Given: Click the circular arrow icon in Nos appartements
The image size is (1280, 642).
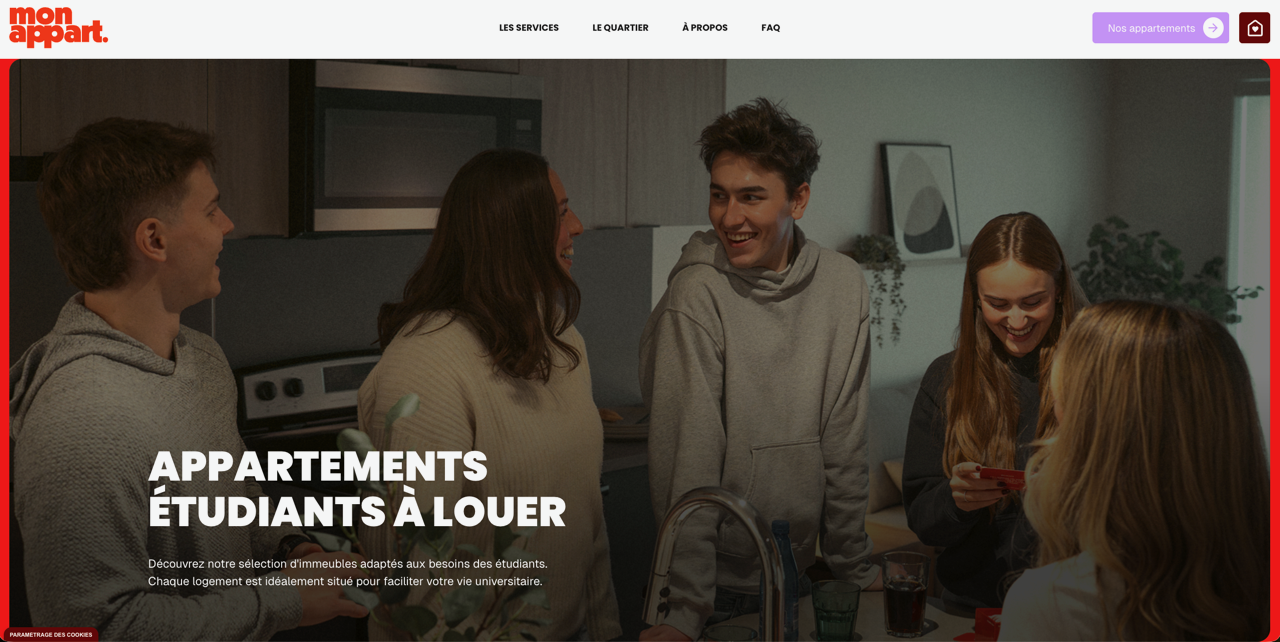Looking at the screenshot, I should coord(1213,28).
